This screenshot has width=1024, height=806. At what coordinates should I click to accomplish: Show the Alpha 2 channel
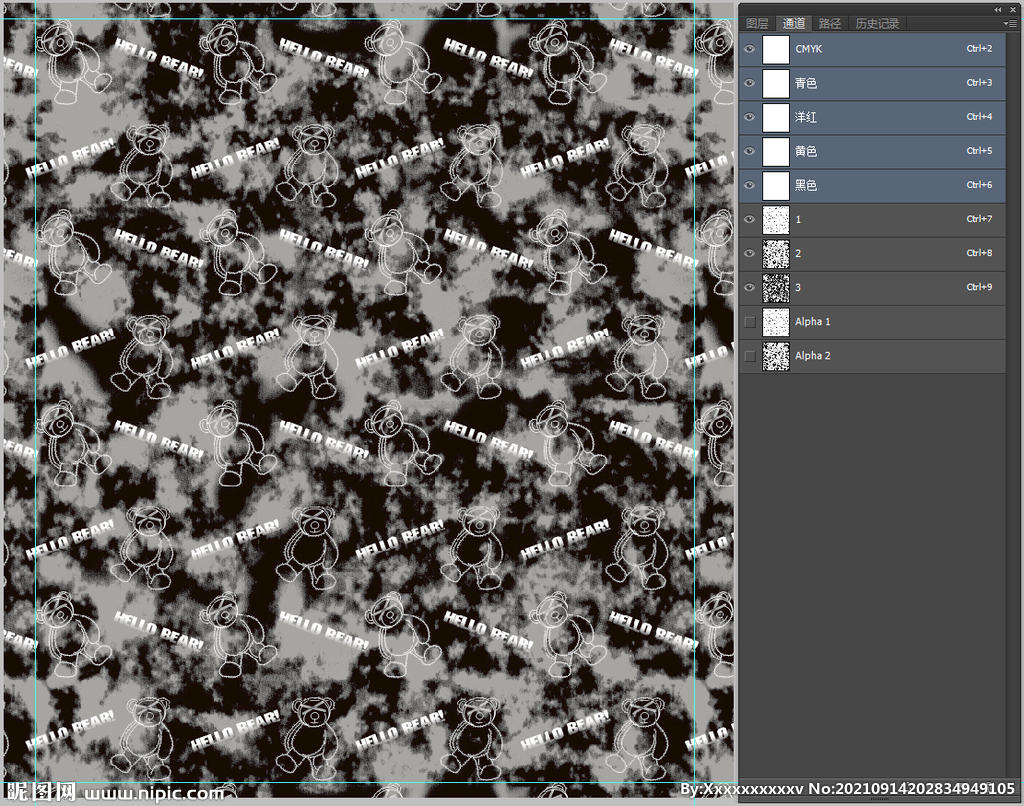(x=750, y=356)
